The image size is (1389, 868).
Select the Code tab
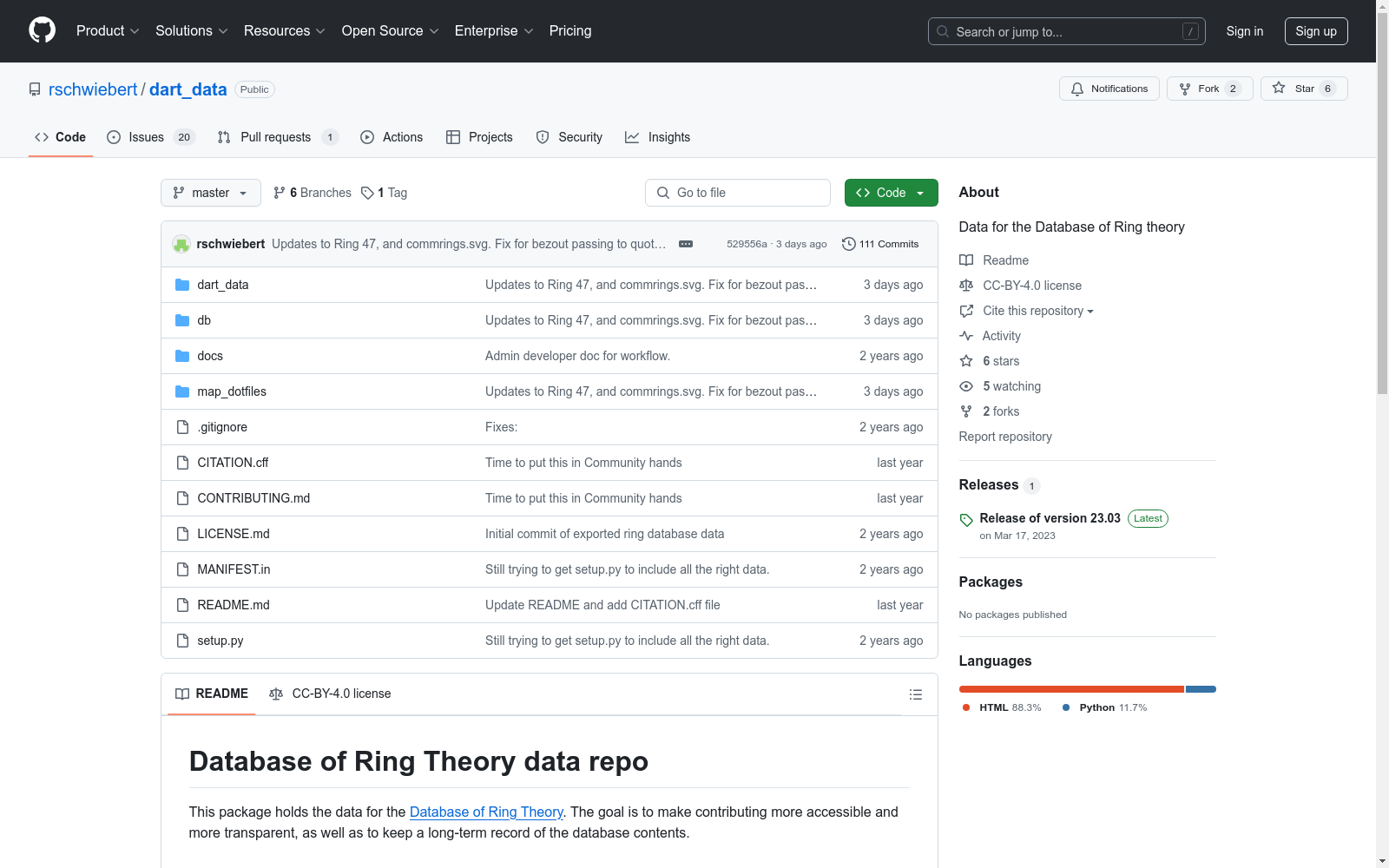(61, 137)
